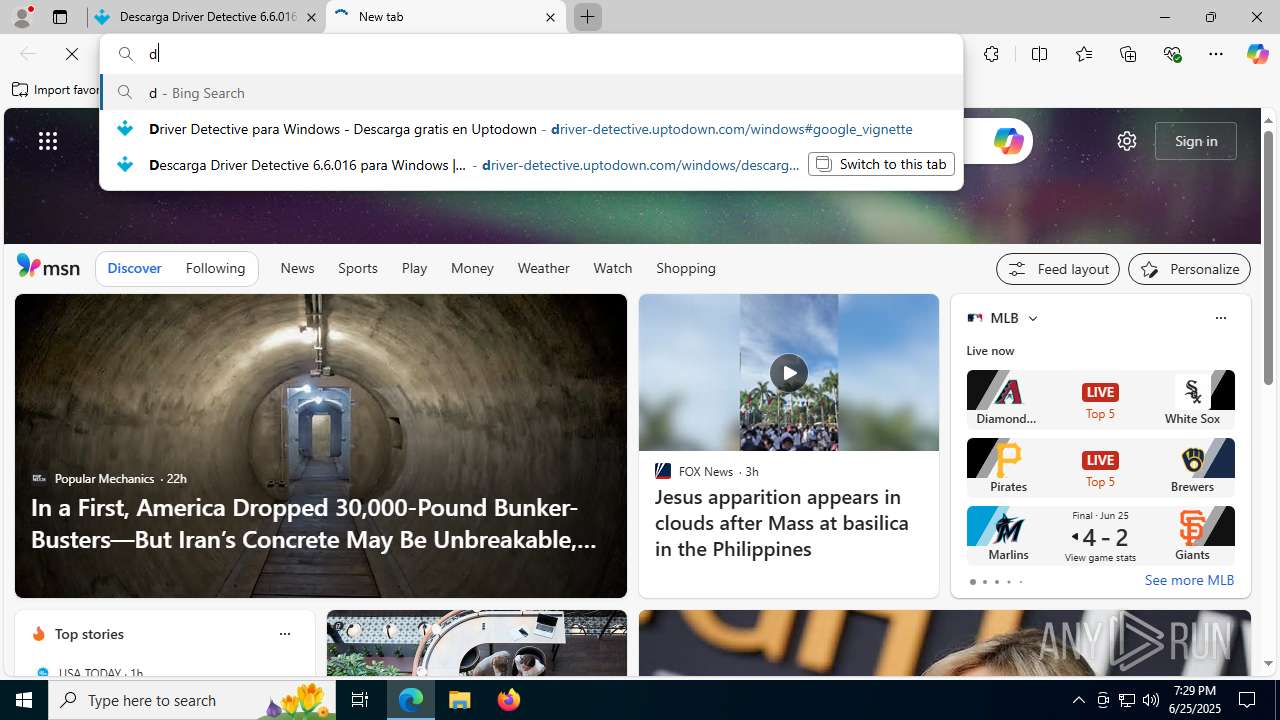The height and width of the screenshot is (720, 1280).
Task: Stop loading the page
Action: [x=72, y=54]
